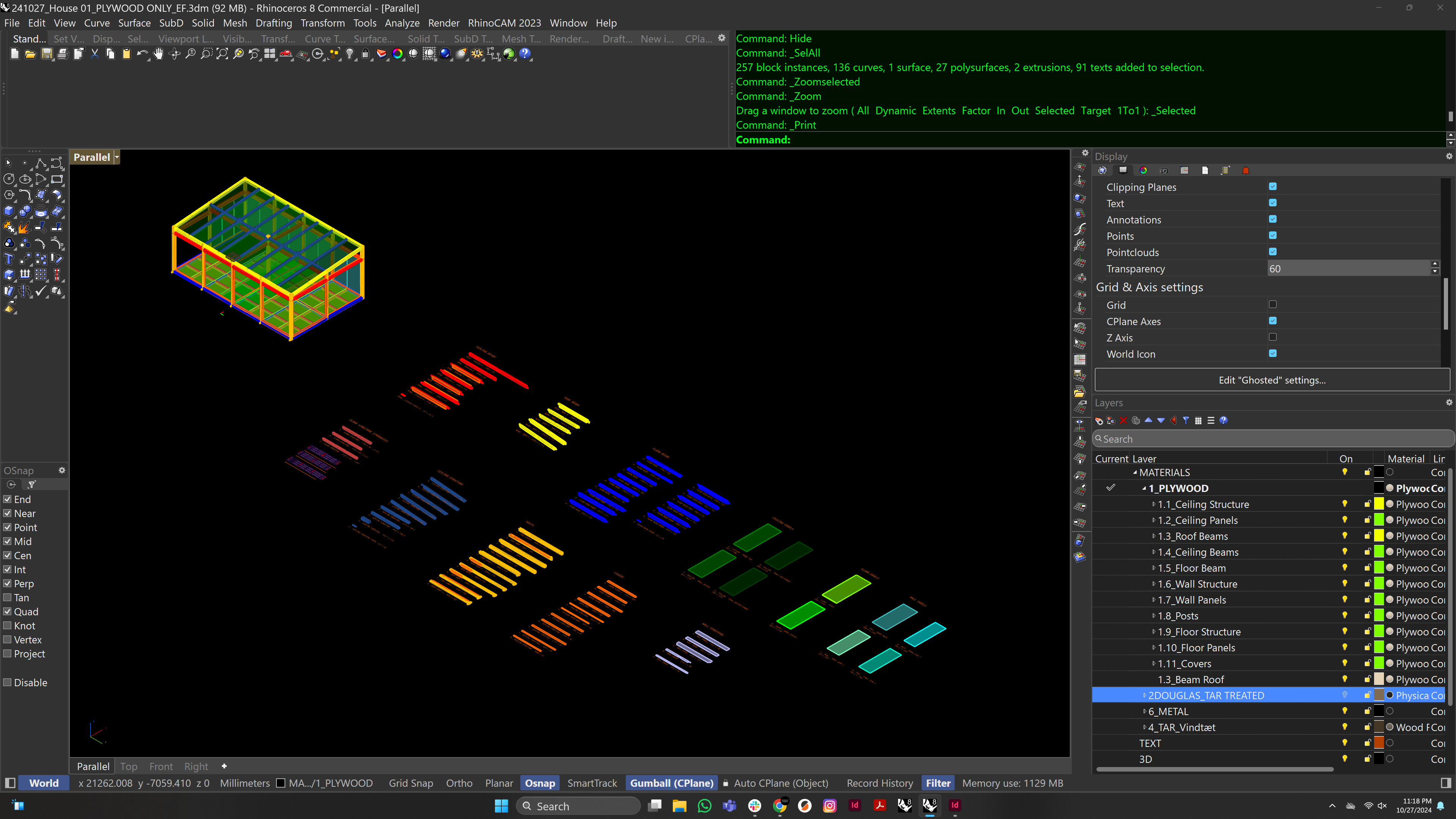1456x819 pixels.
Task: Click the lock icon in standard toolbar
Action: 366,54
